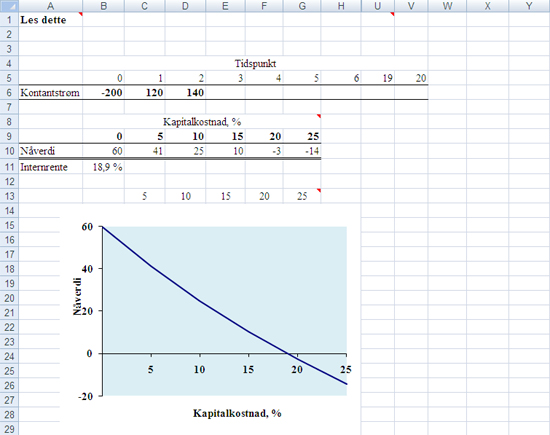Click the comment marker on row 13 in column G
The image size is (550, 435).
tap(319, 190)
